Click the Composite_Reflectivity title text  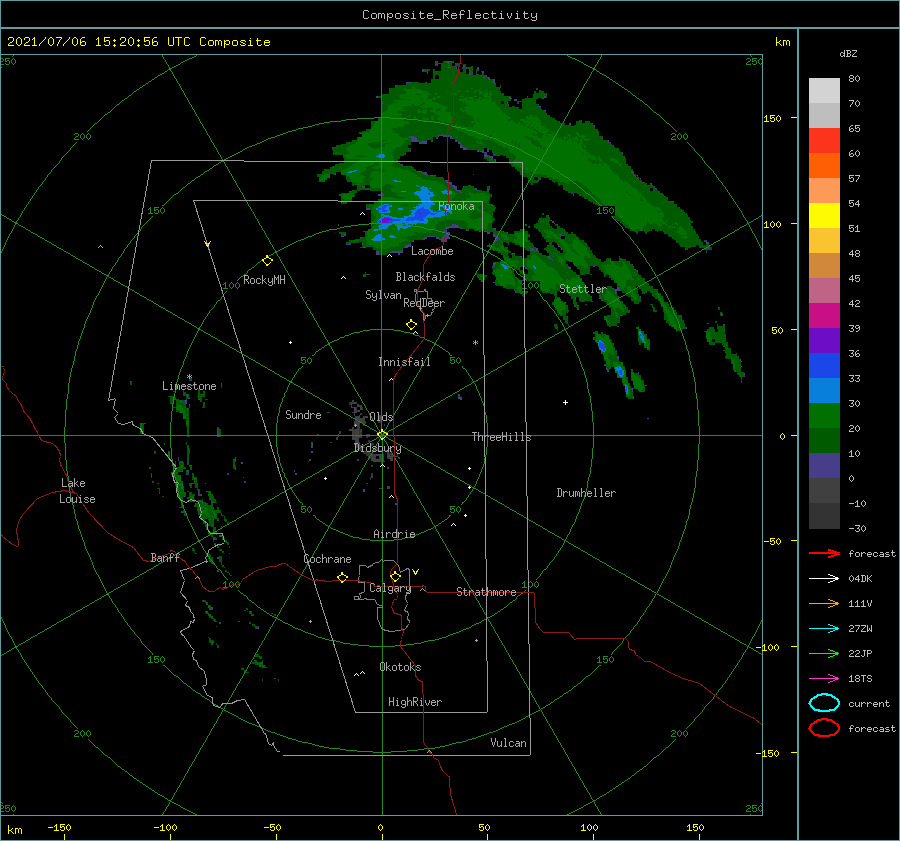click(x=450, y=15)
